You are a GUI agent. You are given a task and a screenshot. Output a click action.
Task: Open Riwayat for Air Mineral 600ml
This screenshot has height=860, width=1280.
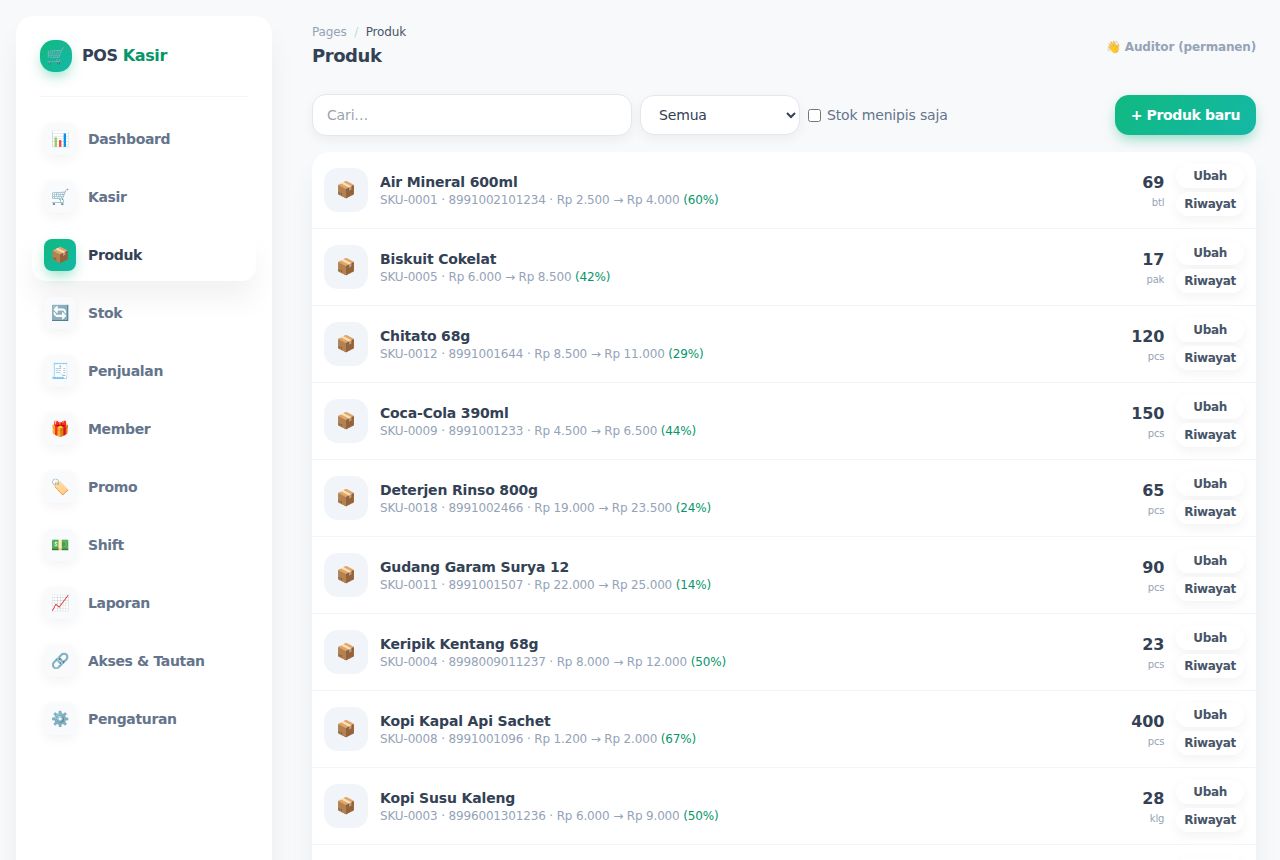(1210, 204)
